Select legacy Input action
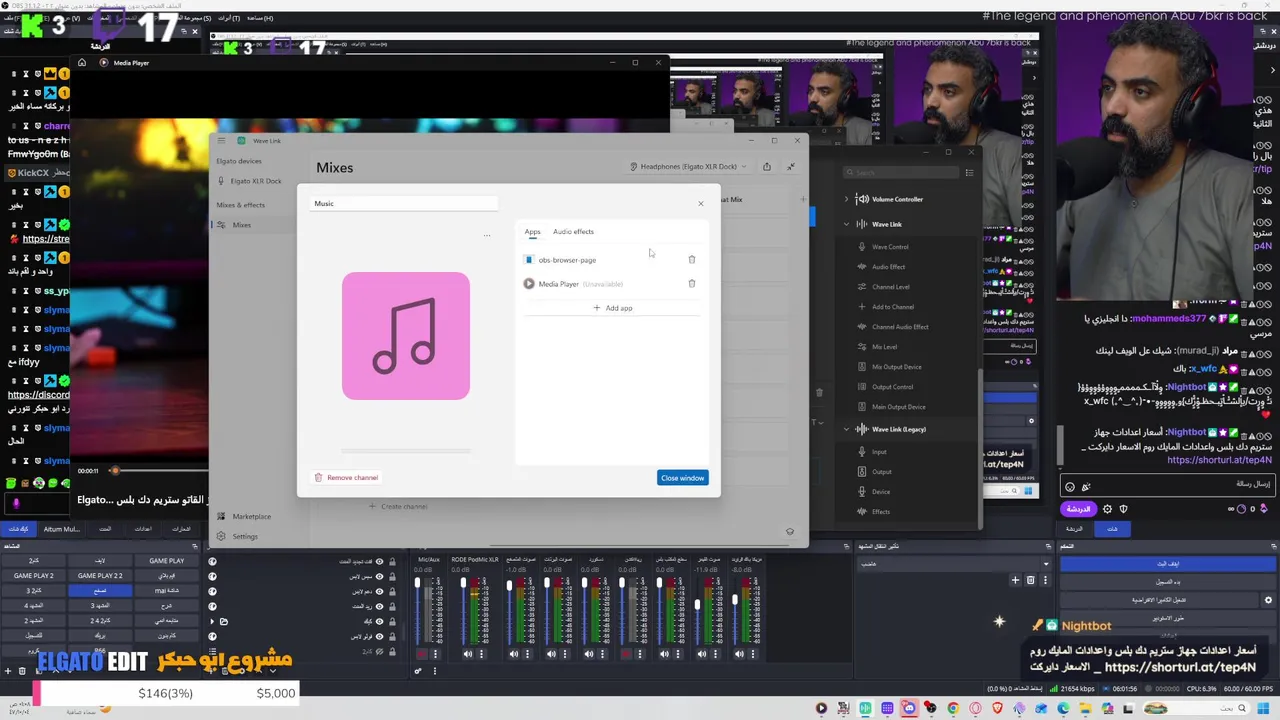 pos(879,452)
